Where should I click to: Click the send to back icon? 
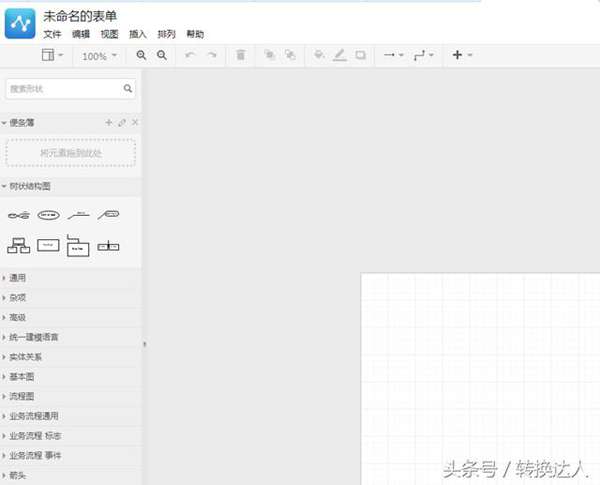290,55
